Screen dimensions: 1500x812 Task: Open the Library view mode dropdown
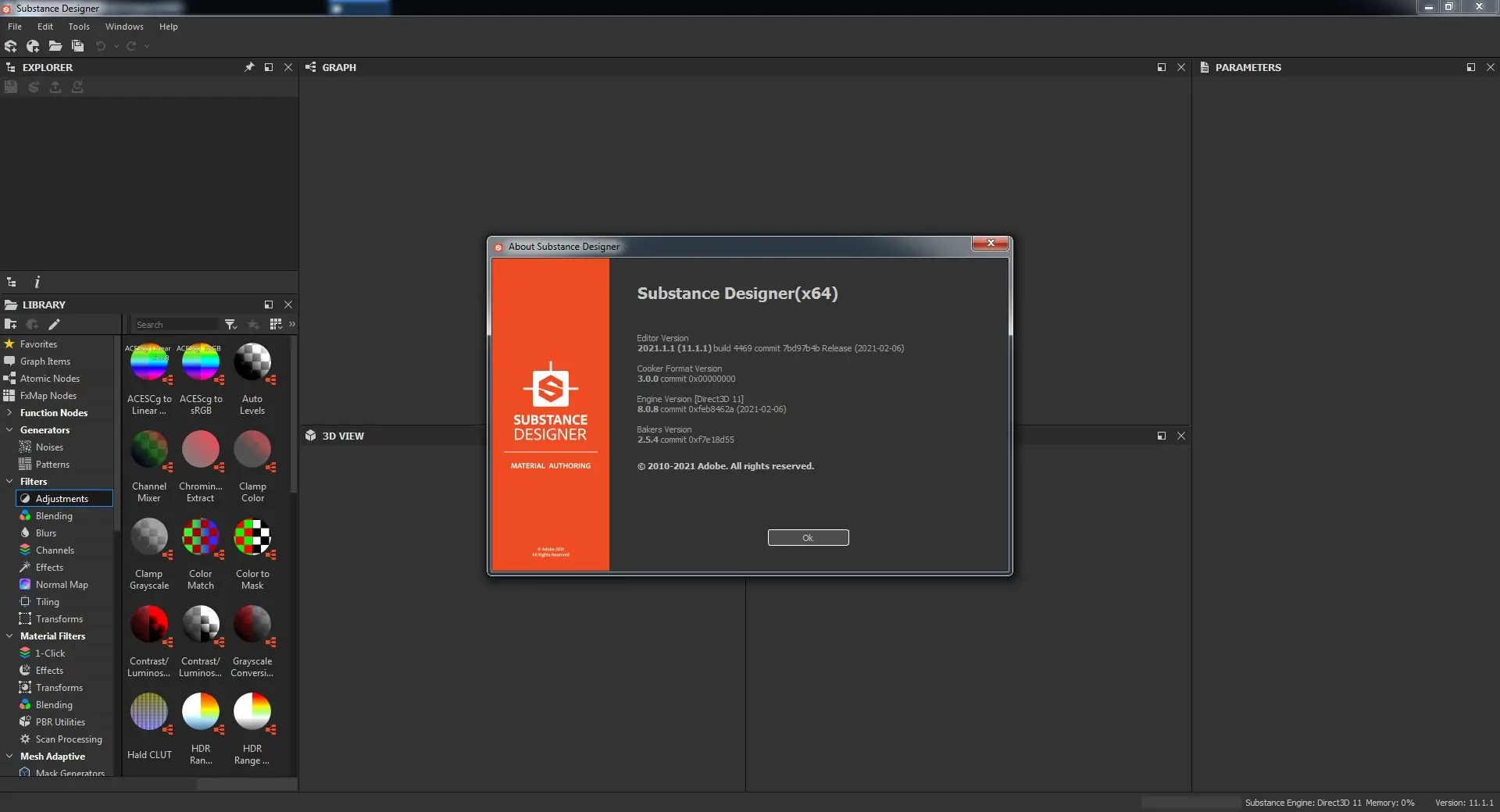pos(276,324)
